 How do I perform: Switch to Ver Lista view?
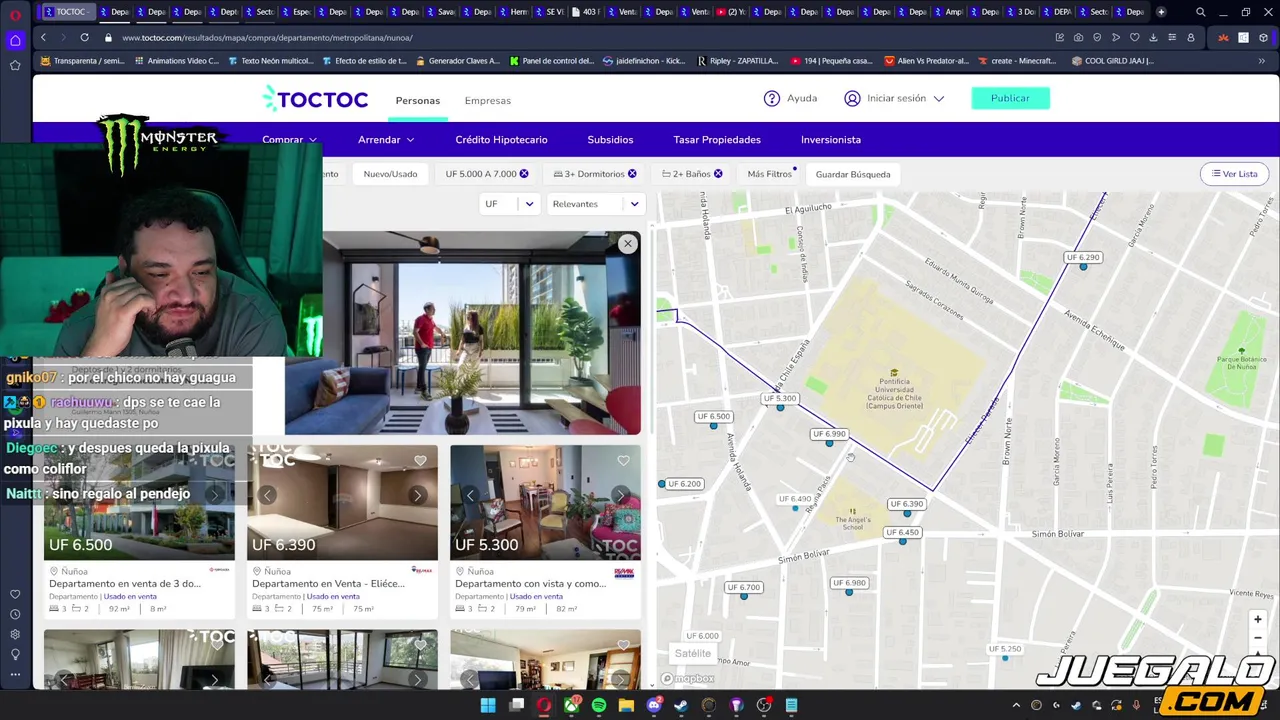pos(1234,174)
